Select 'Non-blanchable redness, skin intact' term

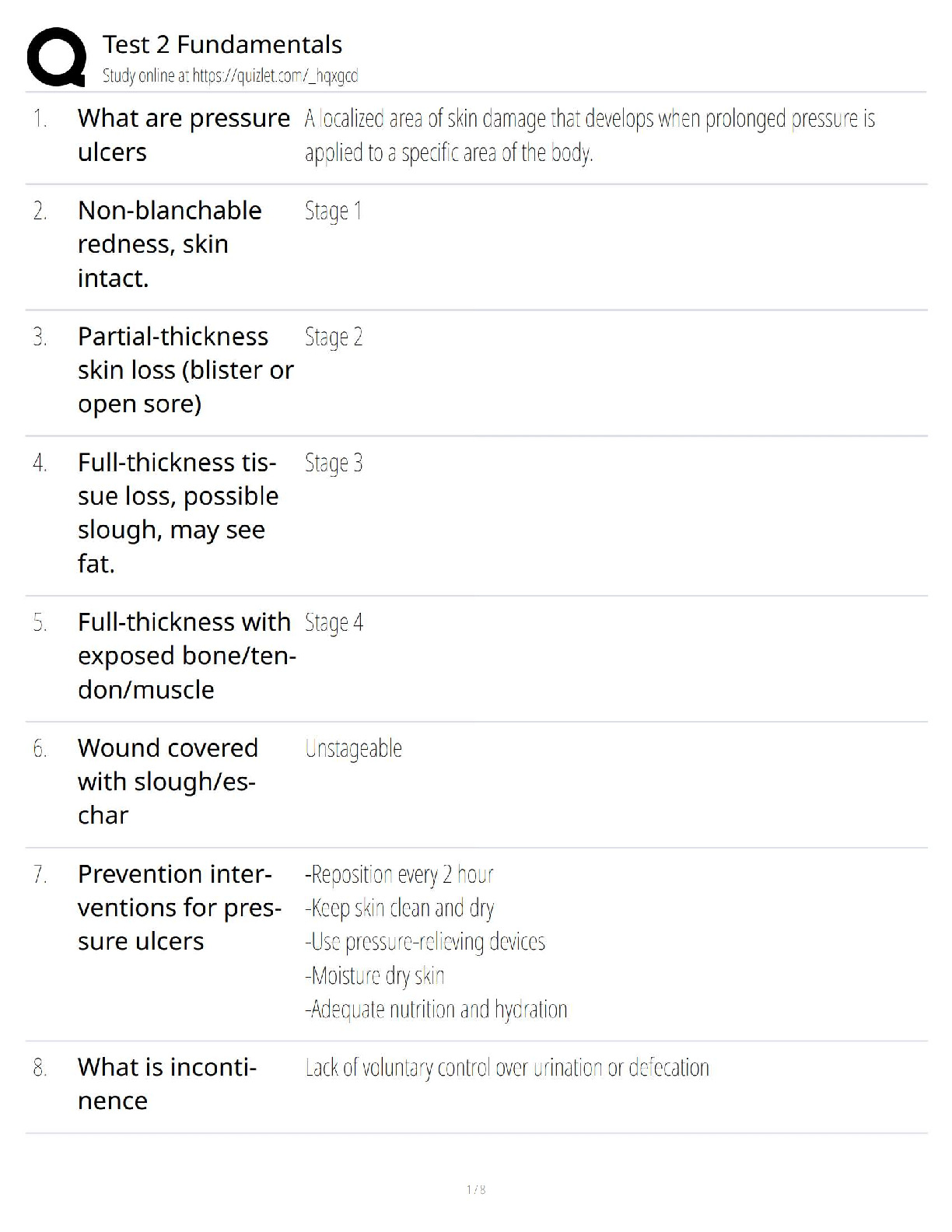[x=170, y=244]
